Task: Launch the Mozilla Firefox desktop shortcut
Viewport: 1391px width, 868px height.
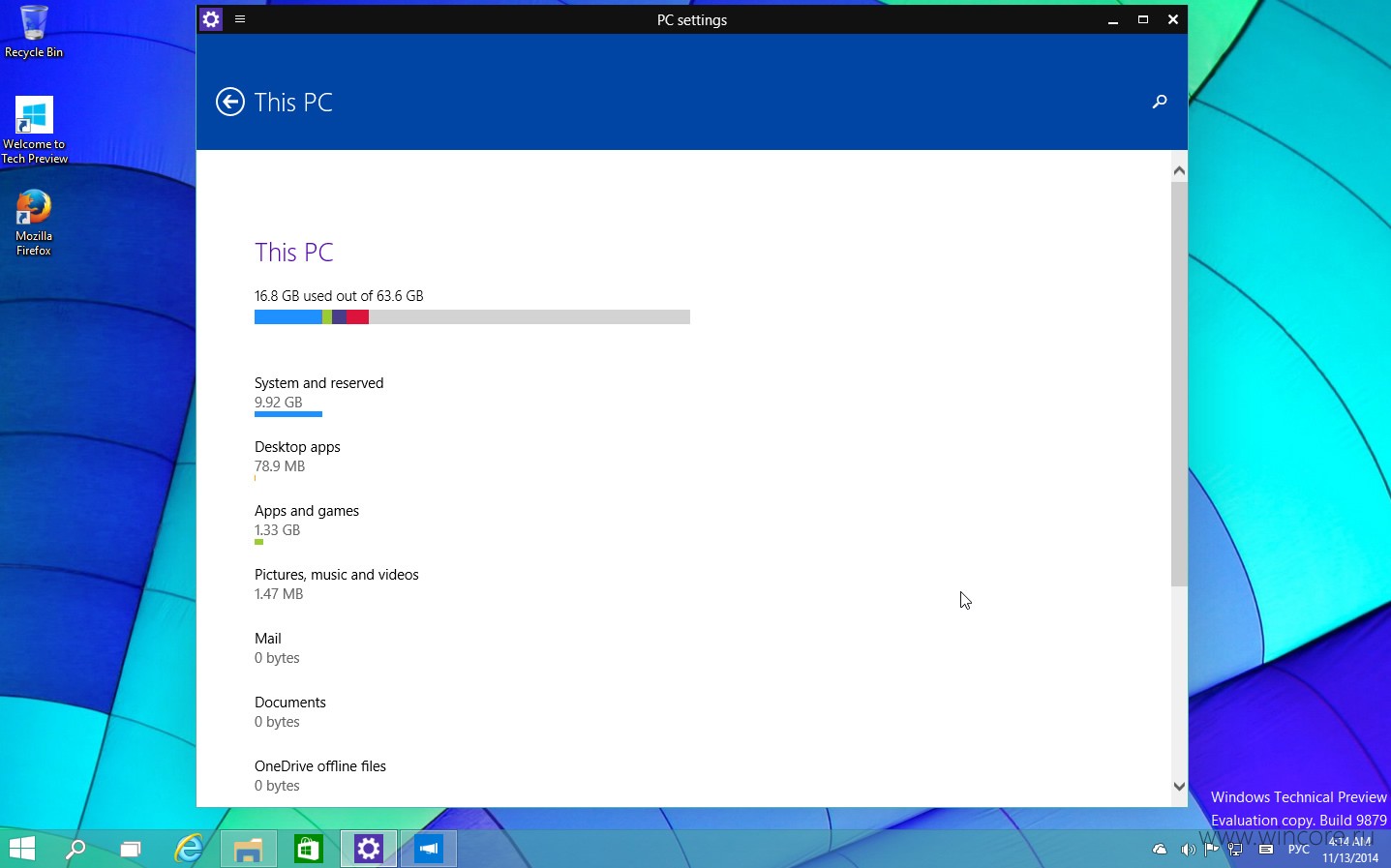Action: tap(34, 223)
